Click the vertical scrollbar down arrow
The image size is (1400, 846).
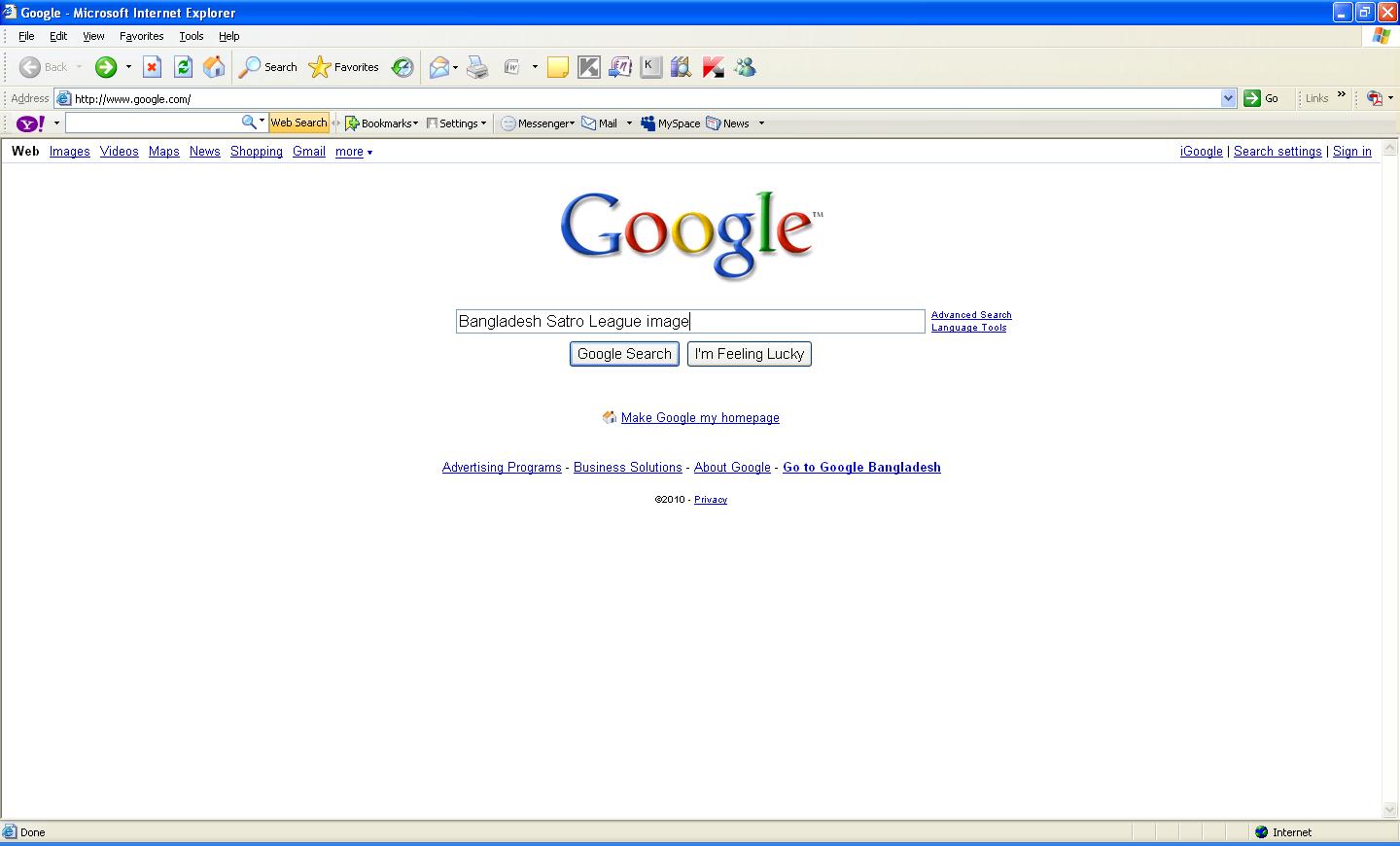(x=1390, y=810)
